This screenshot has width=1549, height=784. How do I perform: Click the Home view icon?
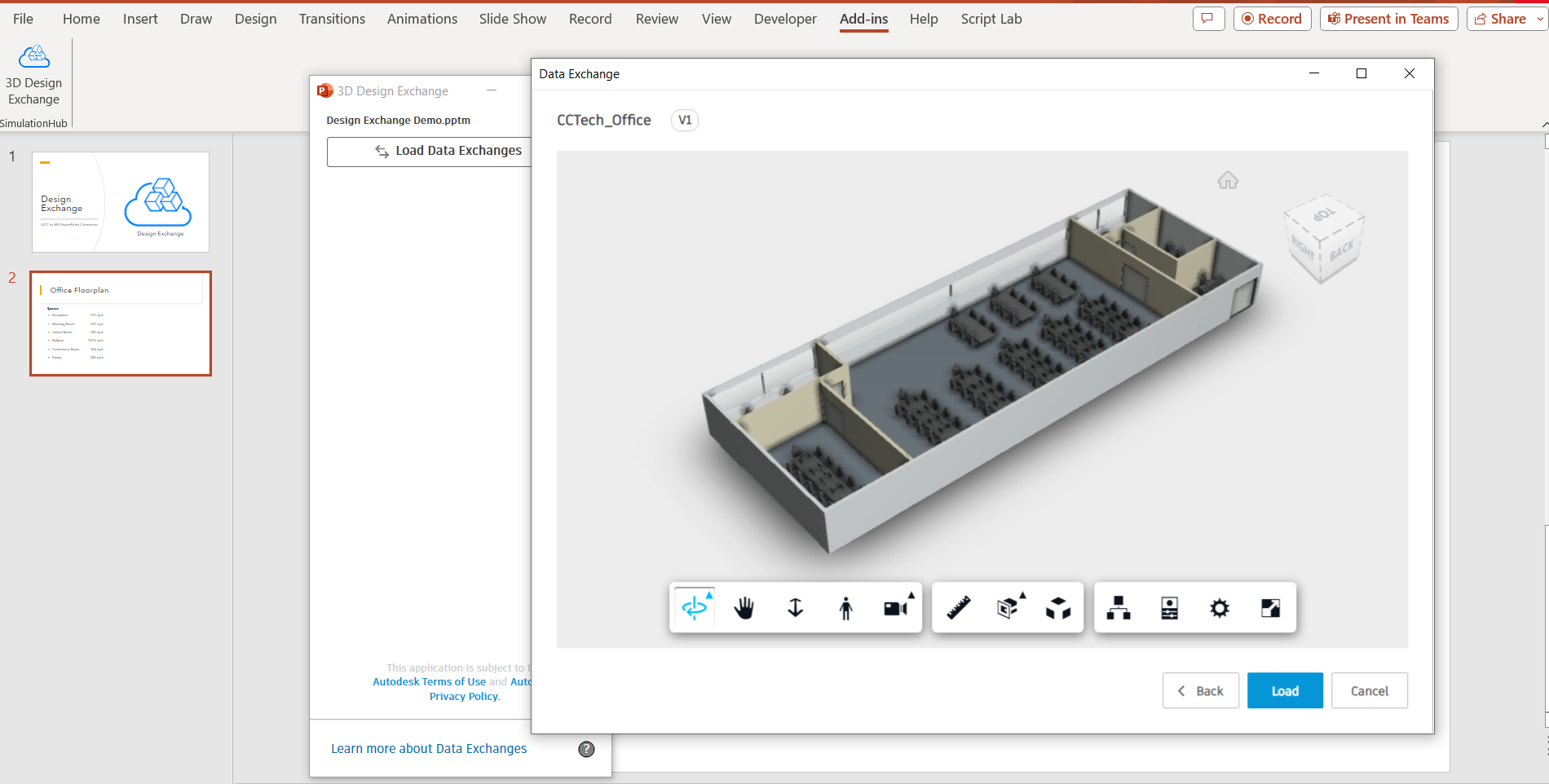click(1228, 180)
